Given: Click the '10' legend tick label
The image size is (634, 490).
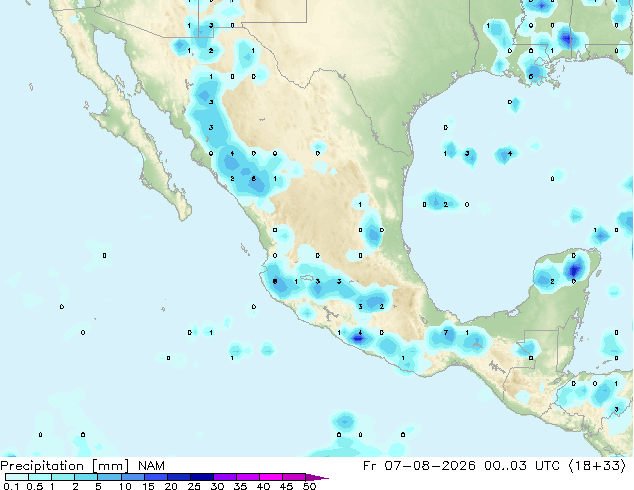Looking at the screenshot, I should pyautogui.click(x=125, y=486).
